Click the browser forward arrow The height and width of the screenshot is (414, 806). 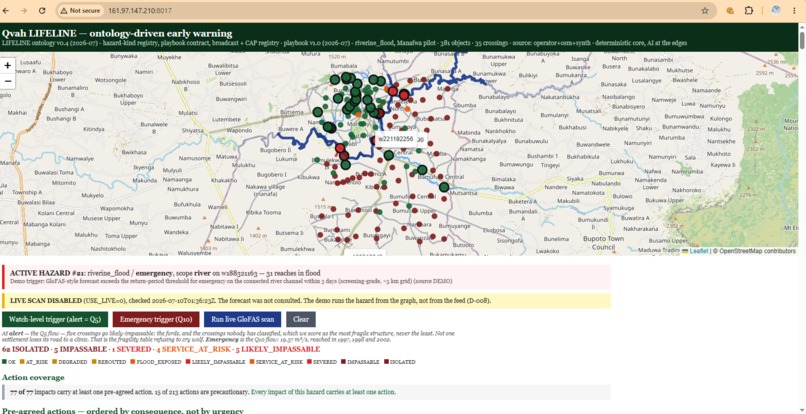coord(25,10)
